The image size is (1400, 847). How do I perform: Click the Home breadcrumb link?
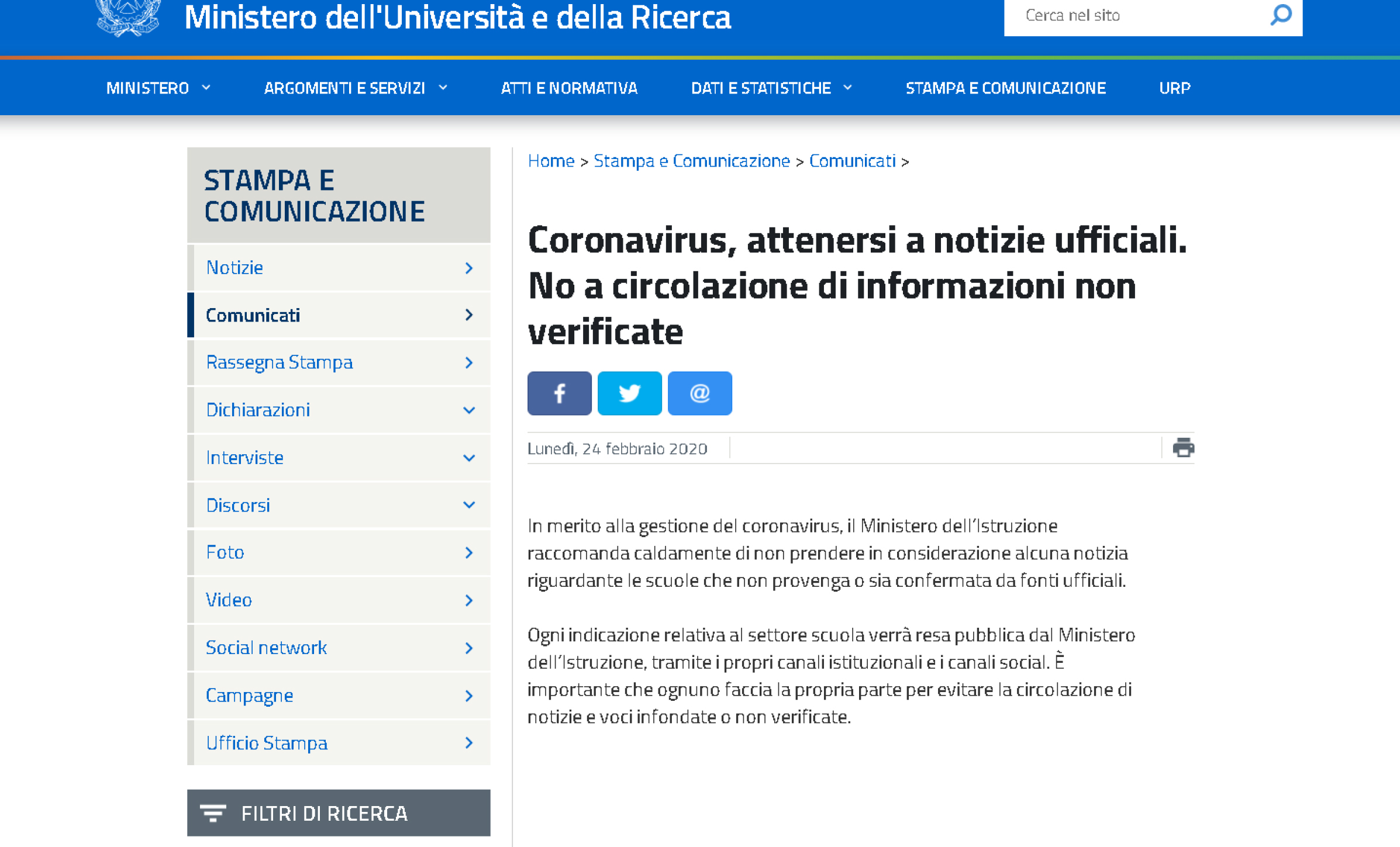(551, 161)
